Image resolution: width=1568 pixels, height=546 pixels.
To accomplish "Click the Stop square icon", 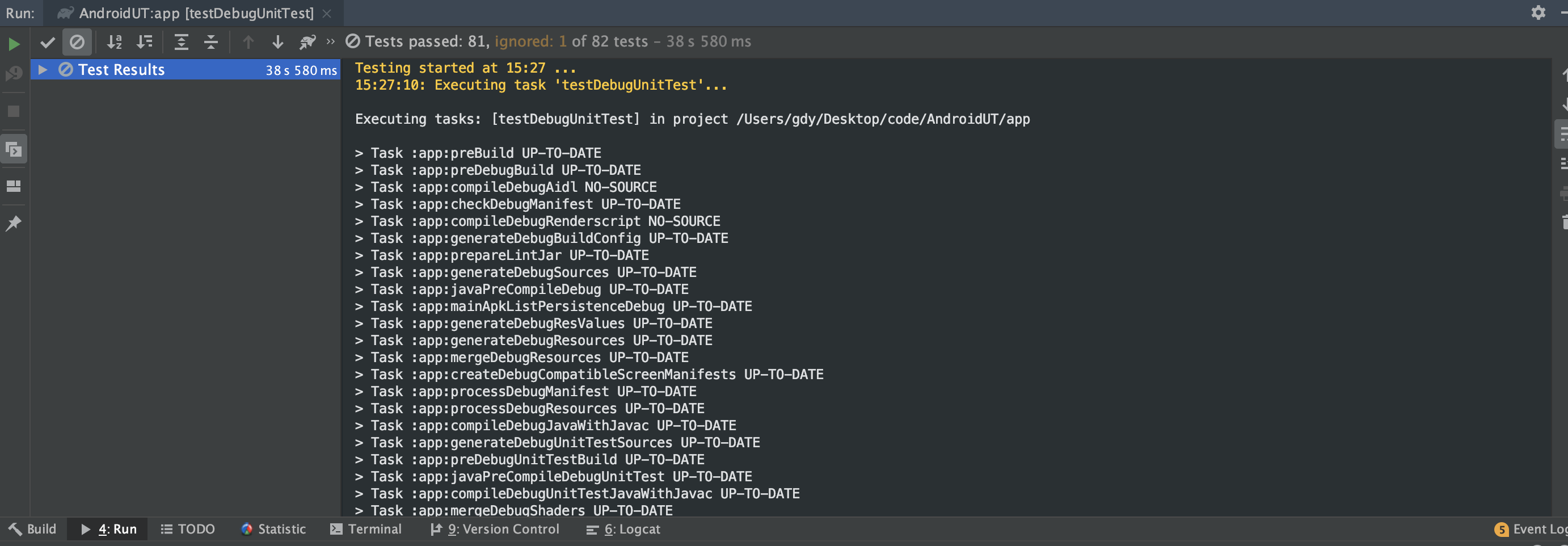I will (x=14, y=111).
